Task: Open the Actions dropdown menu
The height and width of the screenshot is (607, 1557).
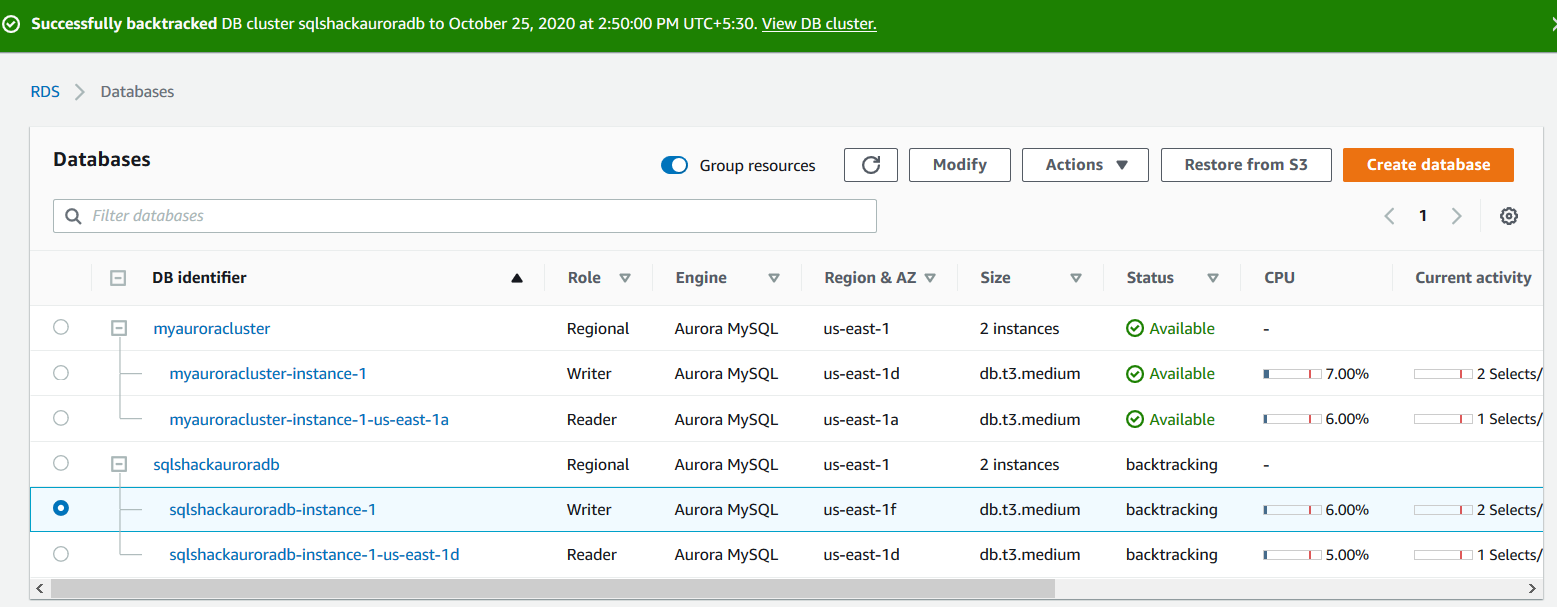Action: (1085, 165)
